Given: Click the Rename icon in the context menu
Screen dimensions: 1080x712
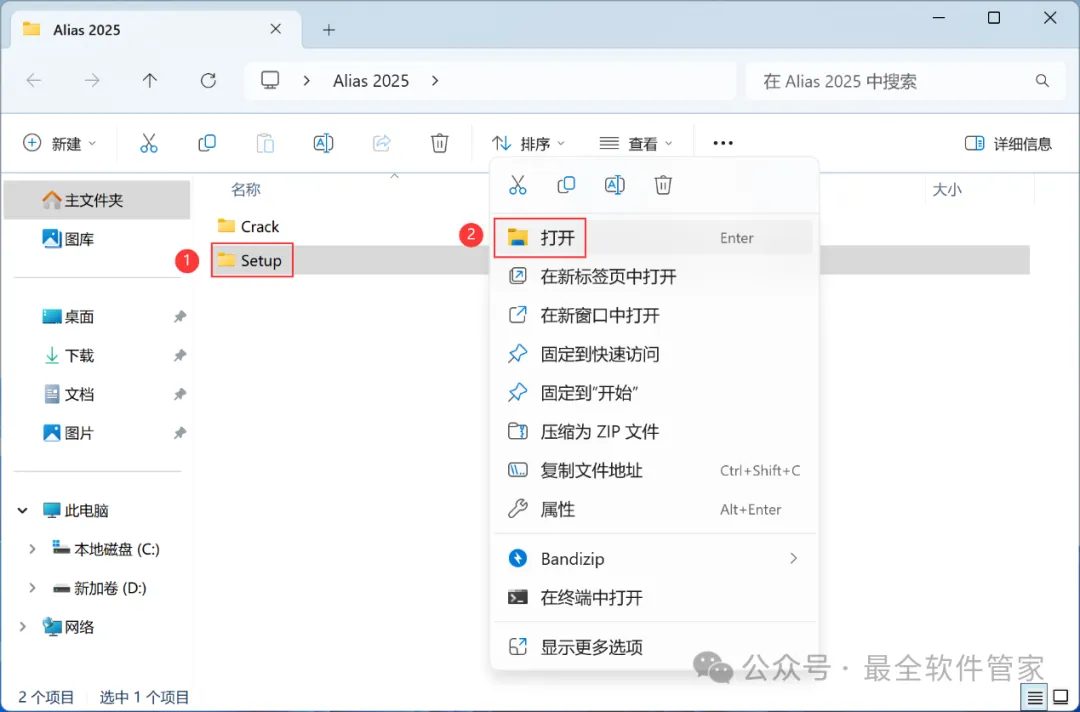Looking at the screenshot, I should [614, 185].
